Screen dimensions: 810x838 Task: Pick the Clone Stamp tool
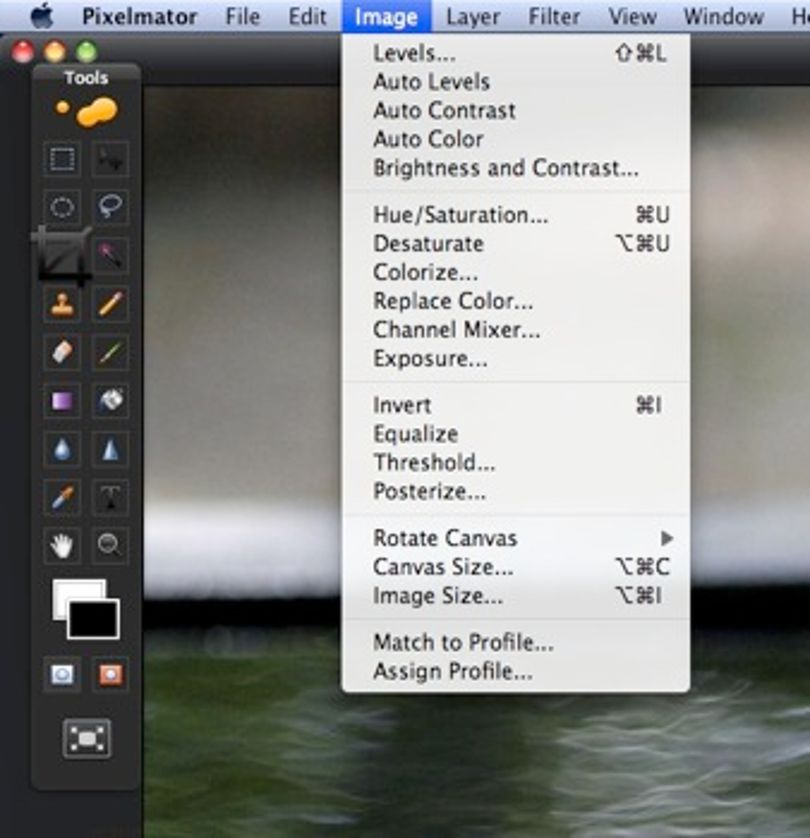[62, 304]
